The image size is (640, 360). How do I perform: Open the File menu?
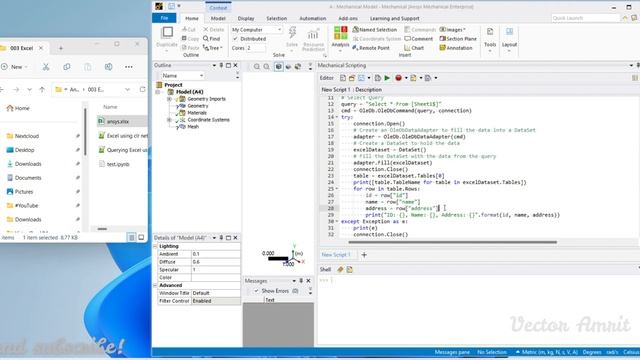(164, 18)
